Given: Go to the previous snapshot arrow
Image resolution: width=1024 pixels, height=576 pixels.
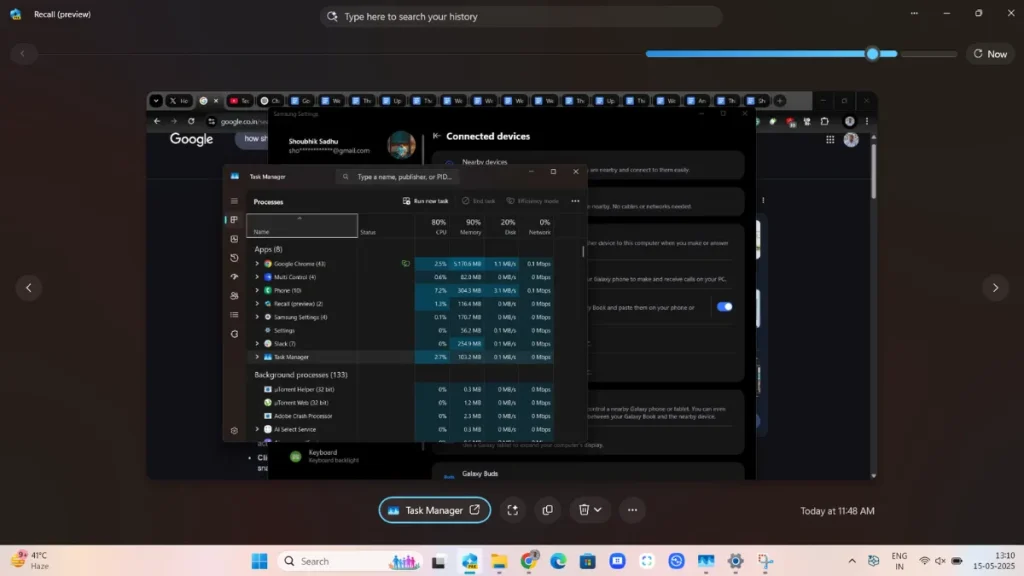Looking at the screenshot, I should click(29, 287).
